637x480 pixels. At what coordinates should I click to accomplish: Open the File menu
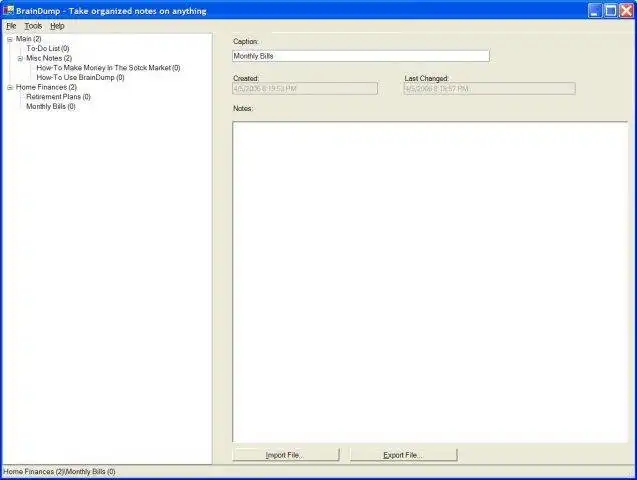point(11,26)
